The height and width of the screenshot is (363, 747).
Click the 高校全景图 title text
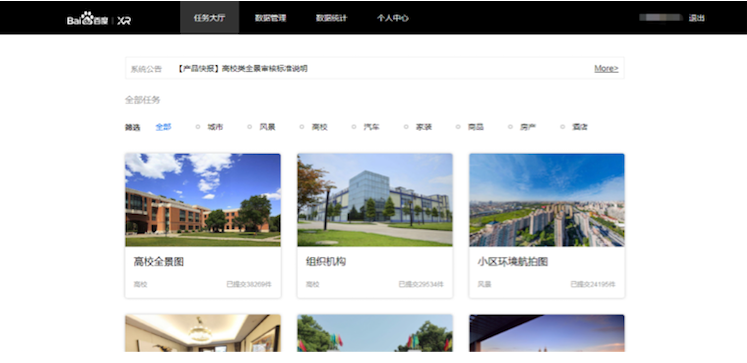tap(159, 262)
